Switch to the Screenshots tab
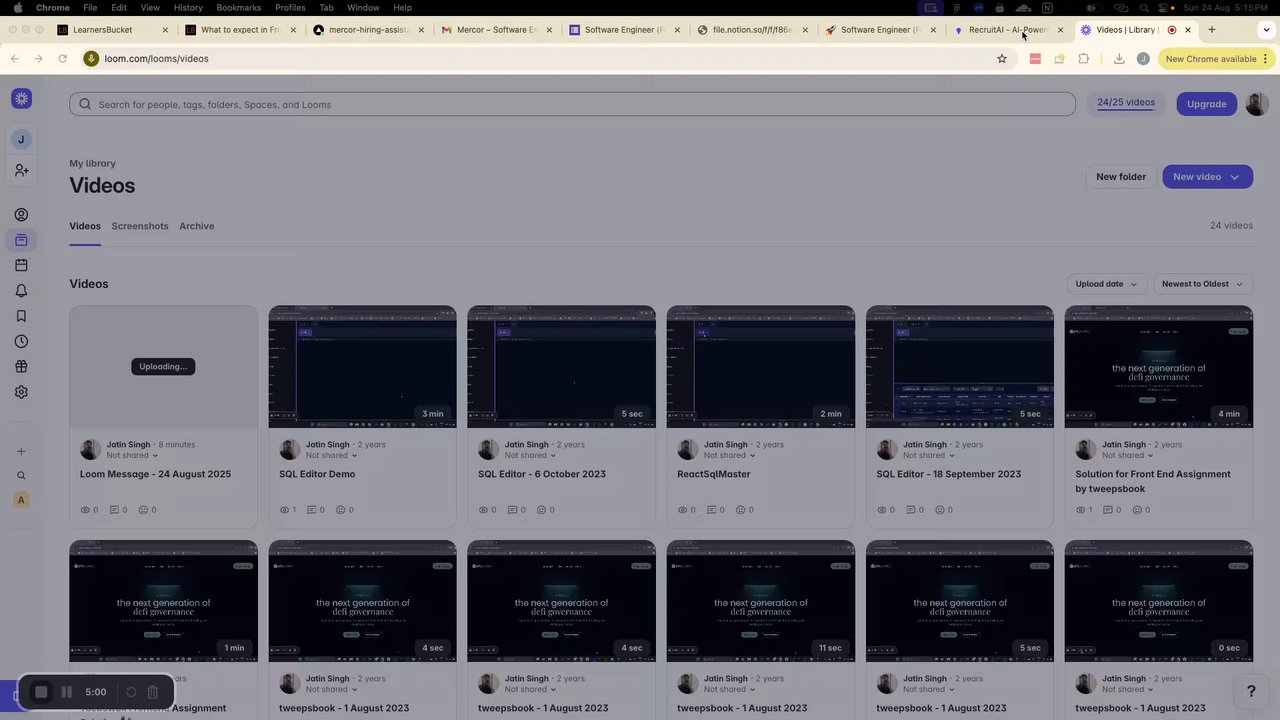The height and width of the screenshot is (720, 1280). [140, 226]
